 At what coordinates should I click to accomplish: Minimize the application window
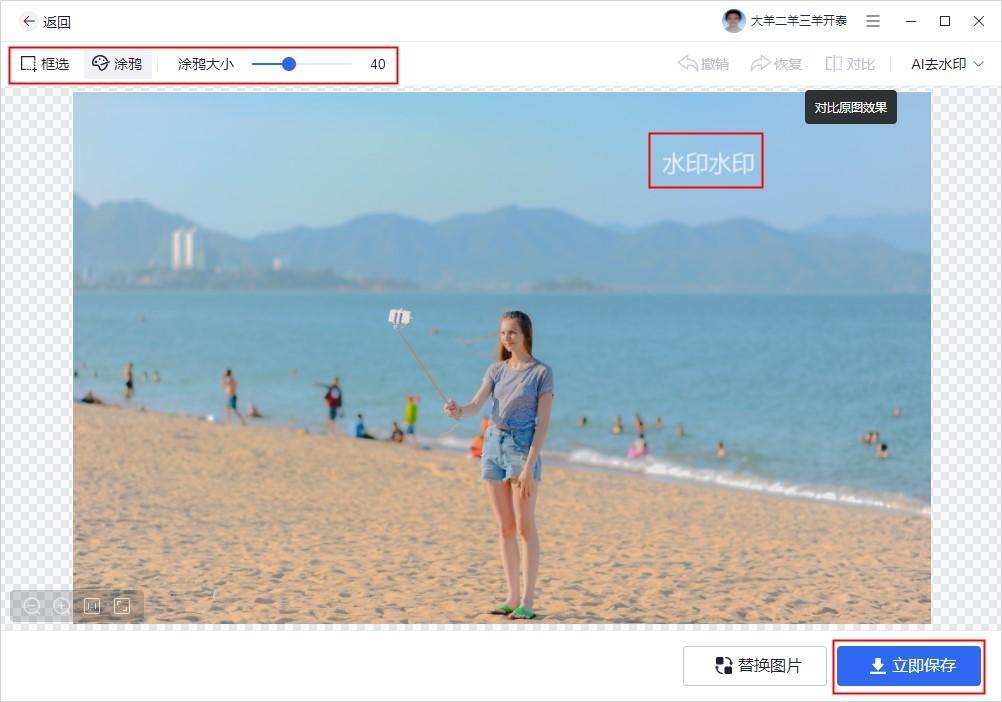click(911, 21)
